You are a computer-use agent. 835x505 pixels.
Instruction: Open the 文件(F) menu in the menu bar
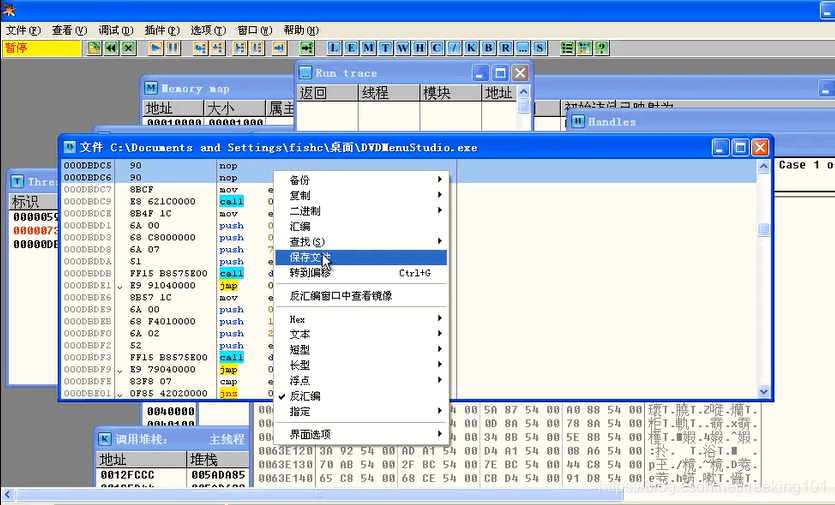coord(23,30)
